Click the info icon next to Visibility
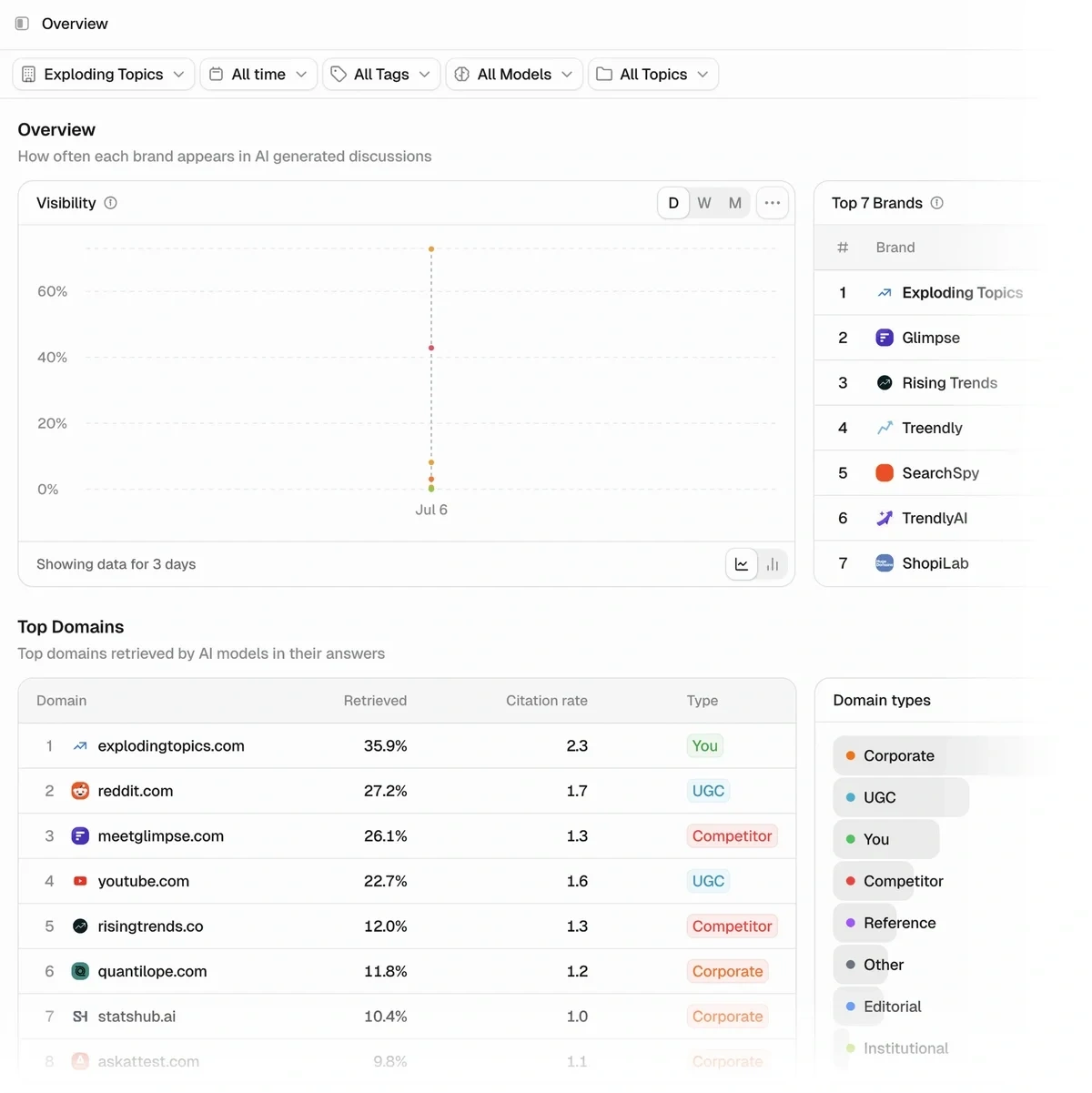Screen dimensions: 1092x1093 tap(111, 203)
